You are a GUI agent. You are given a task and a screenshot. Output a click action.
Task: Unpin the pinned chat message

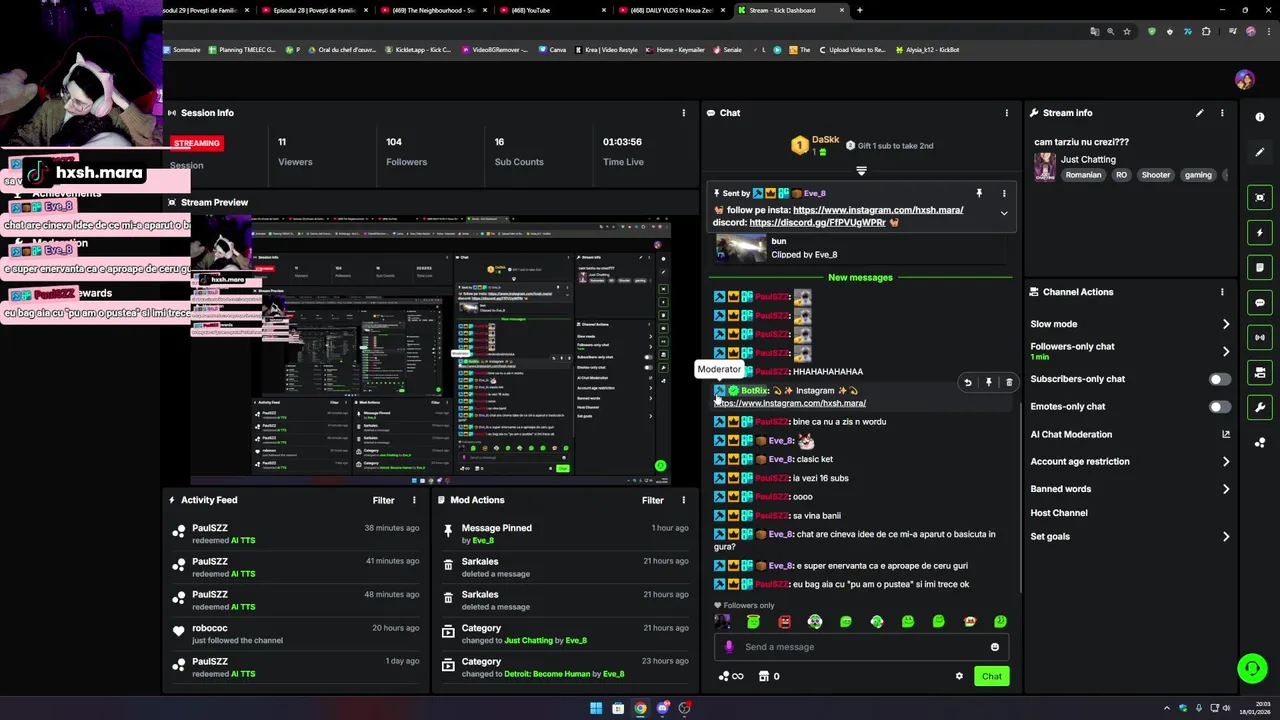[x=979, y=193]
